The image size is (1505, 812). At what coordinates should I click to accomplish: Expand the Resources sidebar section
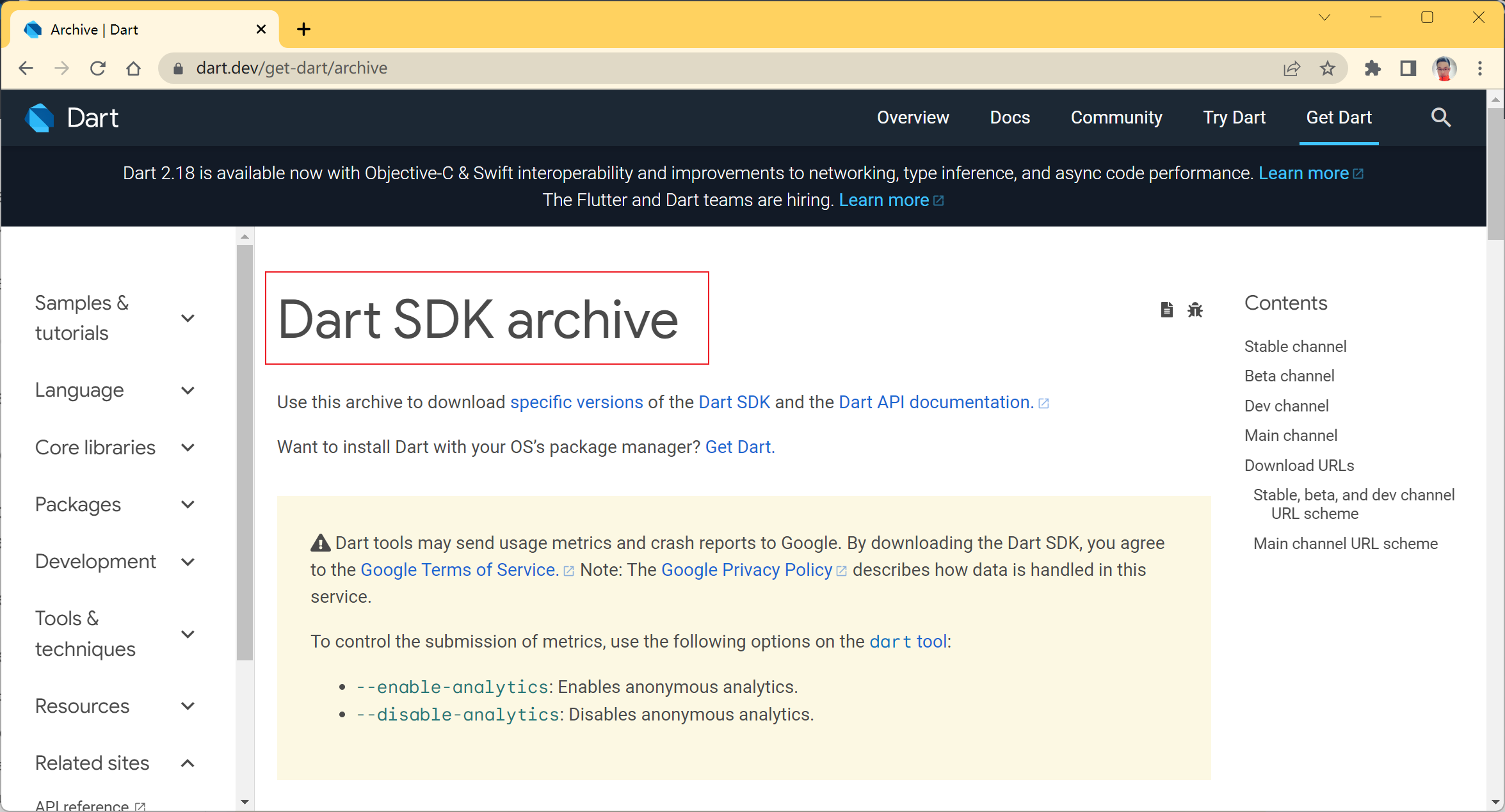point(115,706)
